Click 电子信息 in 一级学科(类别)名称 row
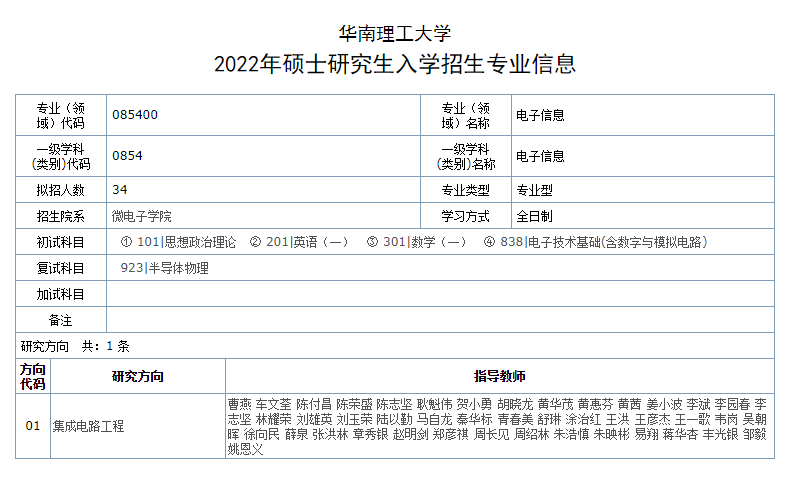The width and height of the screenshot is (792, 482). coord(540,156)
